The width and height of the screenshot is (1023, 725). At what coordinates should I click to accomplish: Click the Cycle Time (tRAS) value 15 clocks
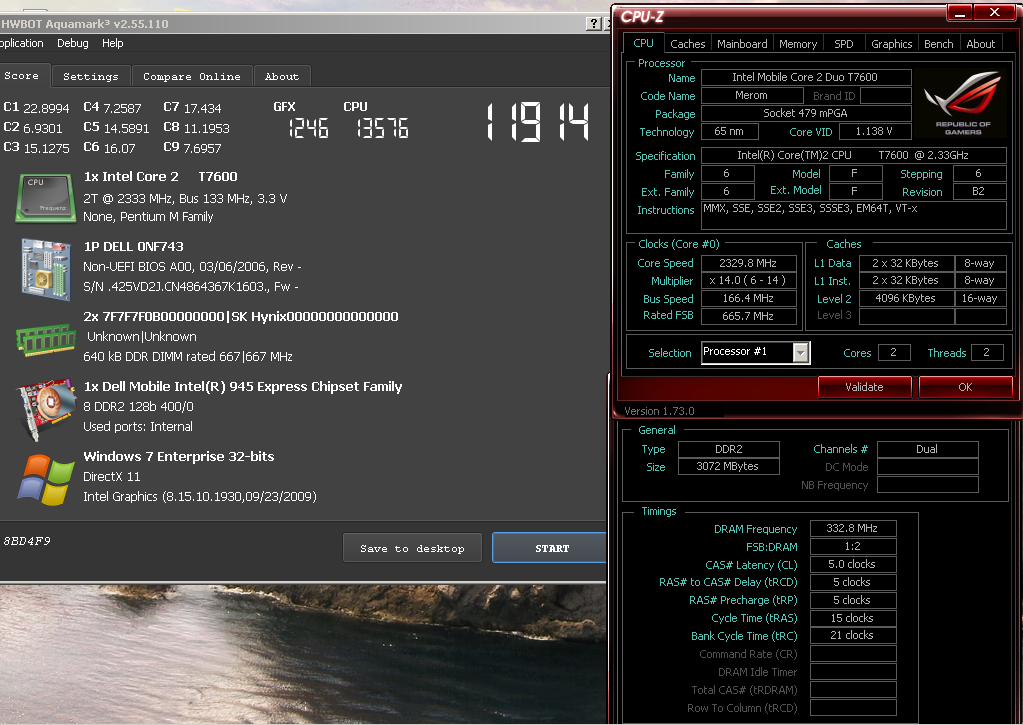[853, 618]
